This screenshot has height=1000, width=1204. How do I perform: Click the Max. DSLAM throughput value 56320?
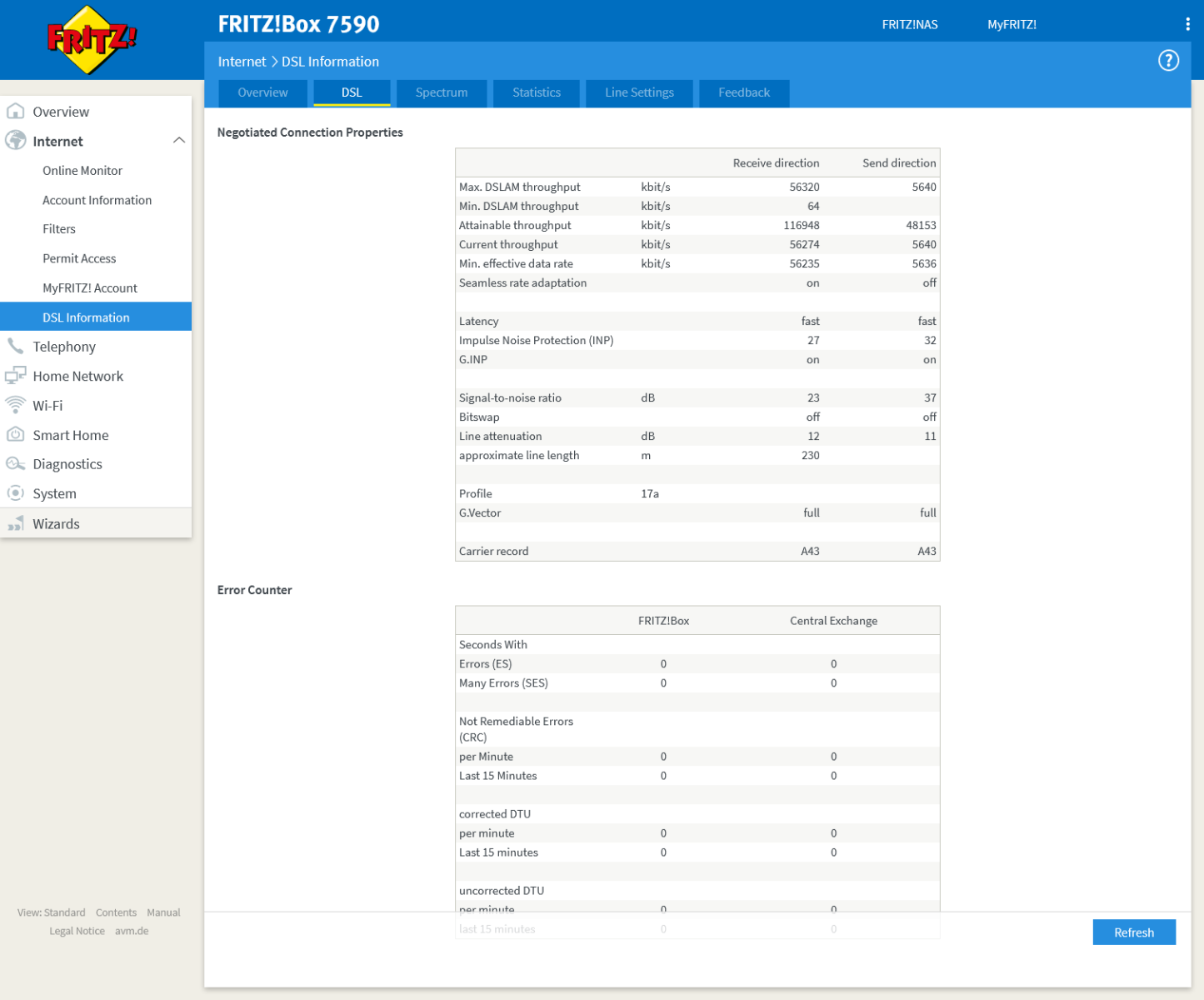click(x=804, y=187)
